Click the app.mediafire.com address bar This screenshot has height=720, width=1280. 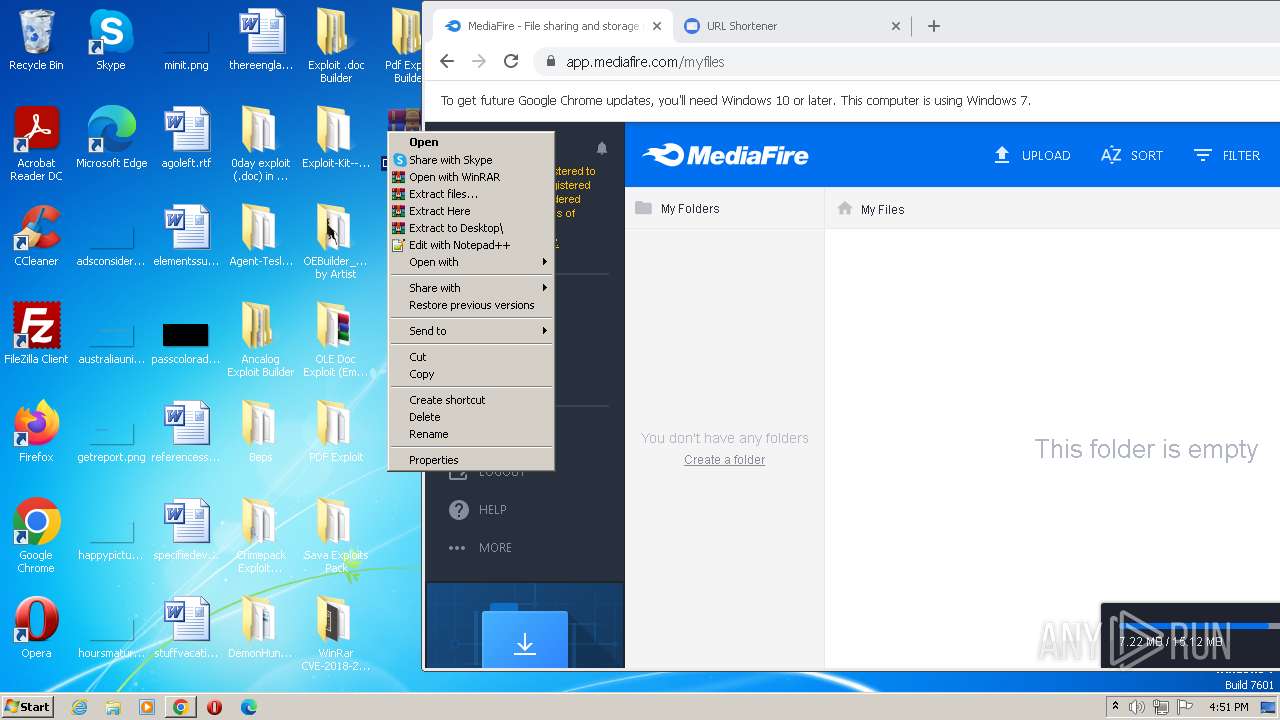pos(645,62)
